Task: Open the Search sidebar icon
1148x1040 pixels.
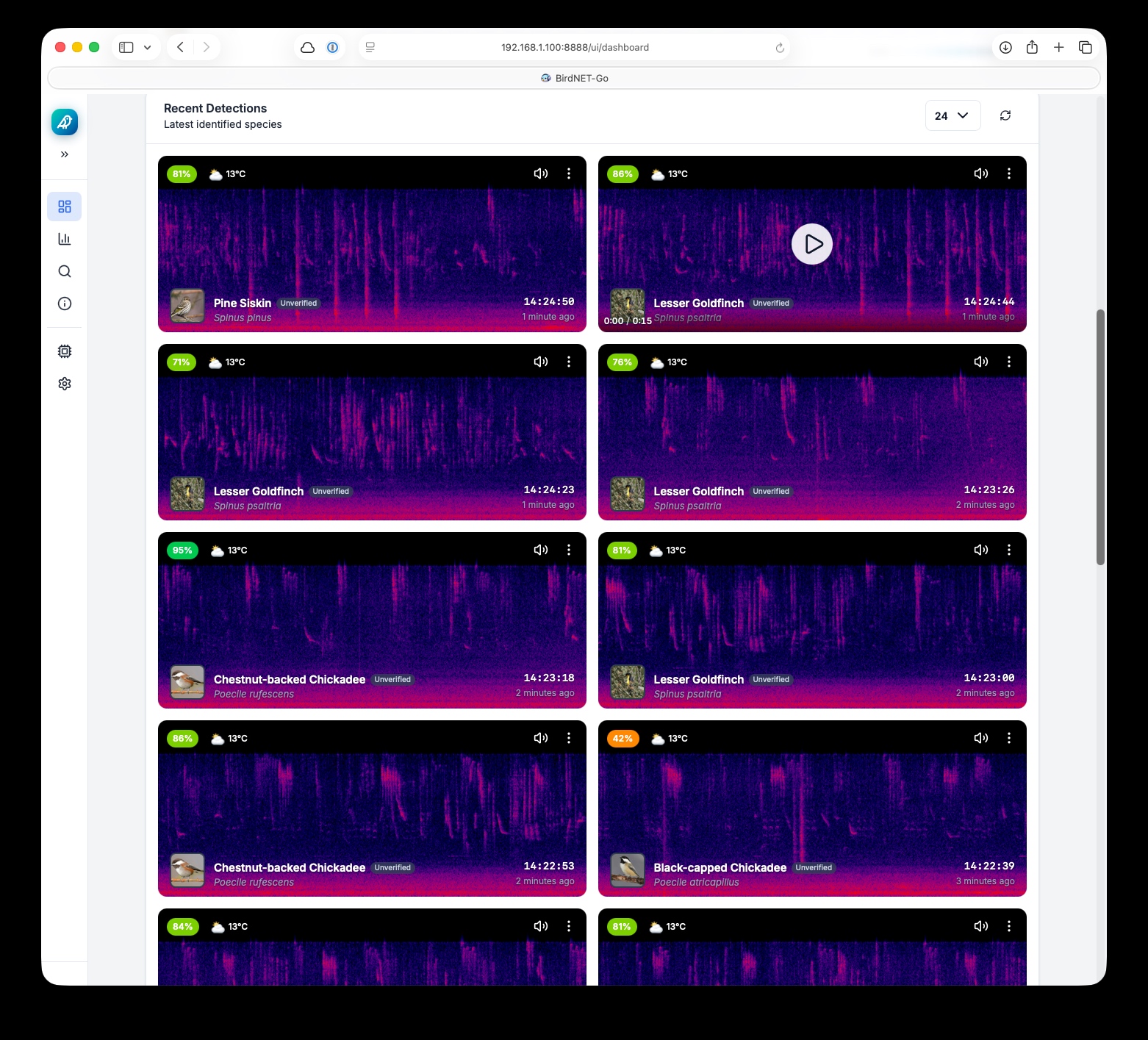Action: point(65,271)
